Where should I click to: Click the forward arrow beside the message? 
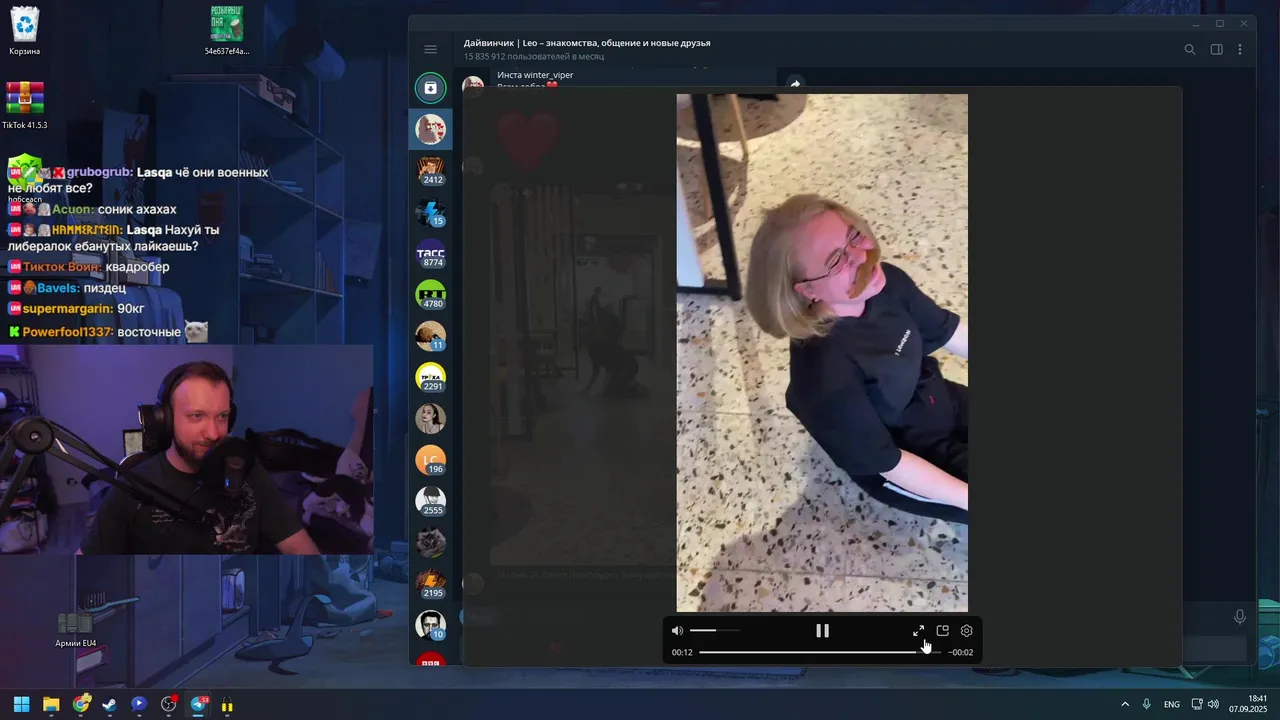click(x=795, y=85)
